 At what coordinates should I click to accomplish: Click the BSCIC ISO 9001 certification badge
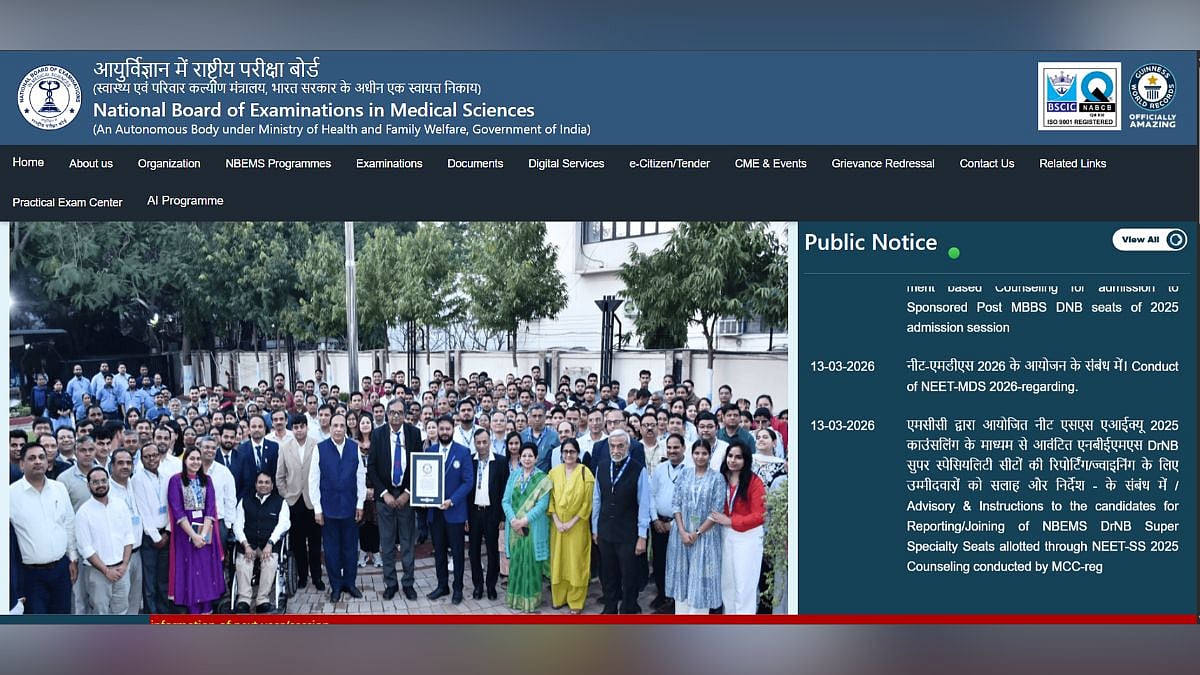point(1079,96)
